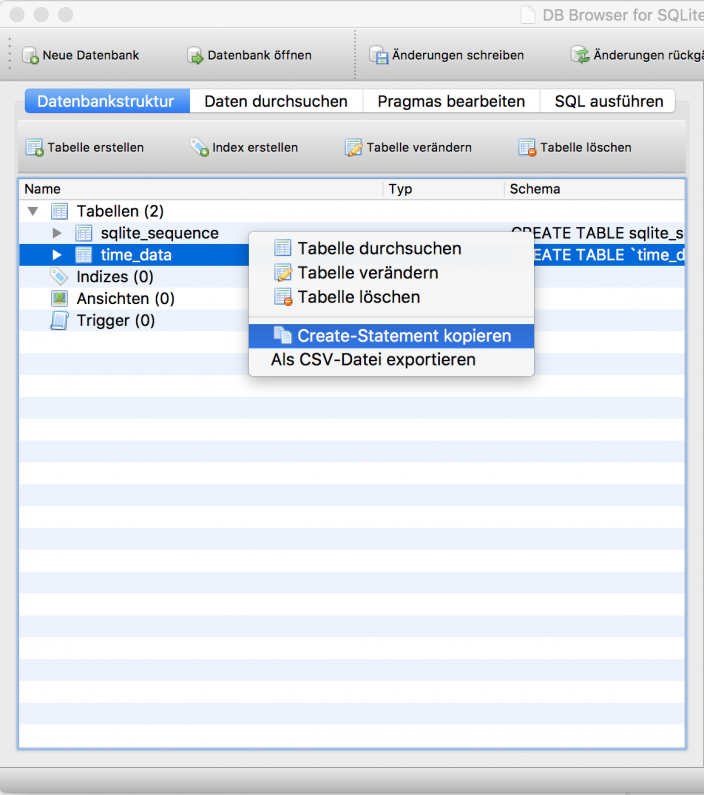The image size is (704, 795).
Task: Select Als CSV-Datei exportieren menu entry
Action: (373, 359)
